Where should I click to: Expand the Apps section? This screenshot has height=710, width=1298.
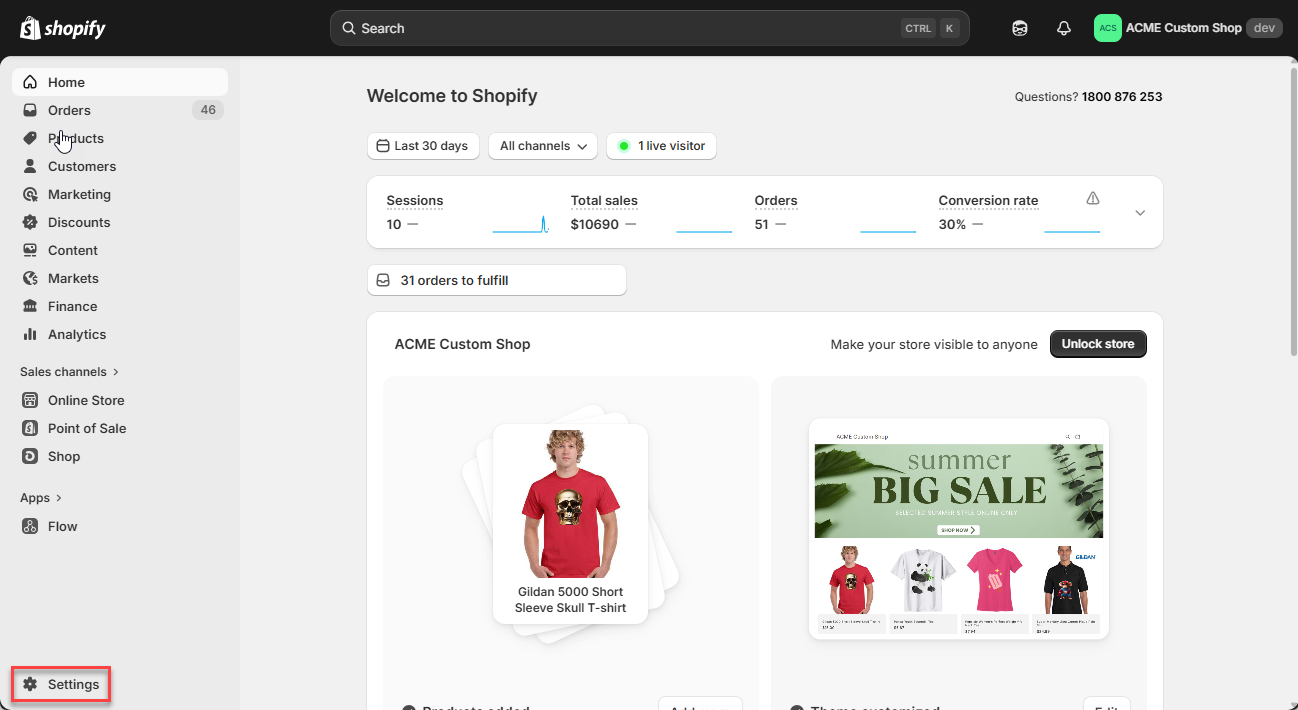(x=41, y=497)
